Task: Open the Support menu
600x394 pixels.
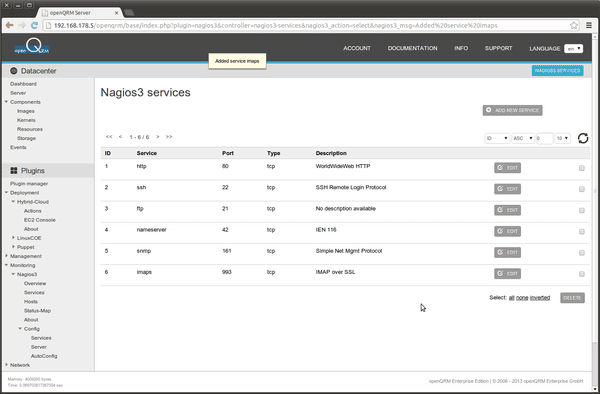Action: [x=498, y=48]
